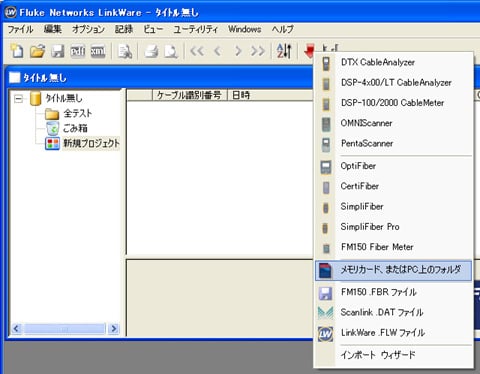Choose メモリカード、またはPC上のフォルダ entry
This screenshot has height=374, width=480.
click(394, 270)
